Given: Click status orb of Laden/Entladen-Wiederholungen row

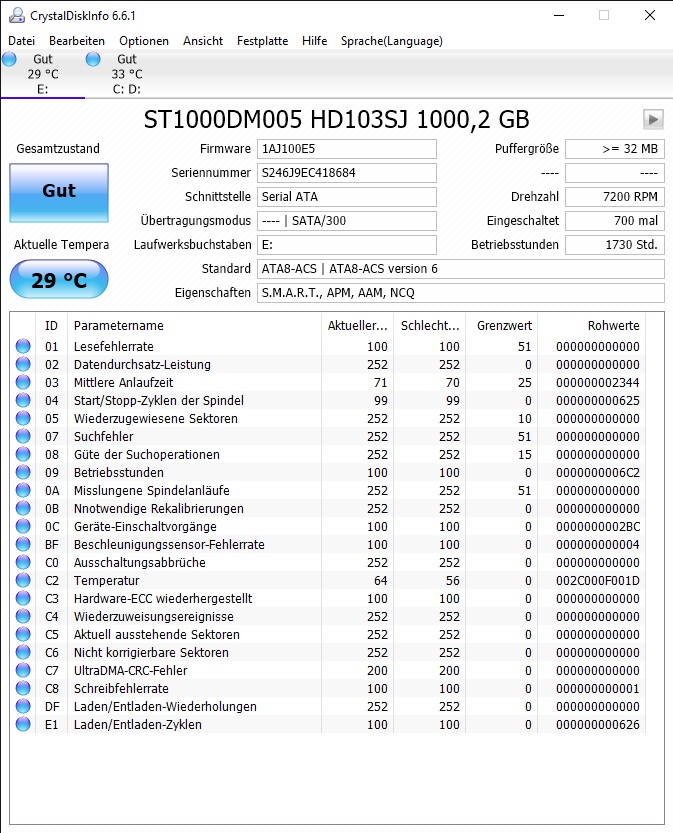Looking at the screenshot, I should 23,707.
